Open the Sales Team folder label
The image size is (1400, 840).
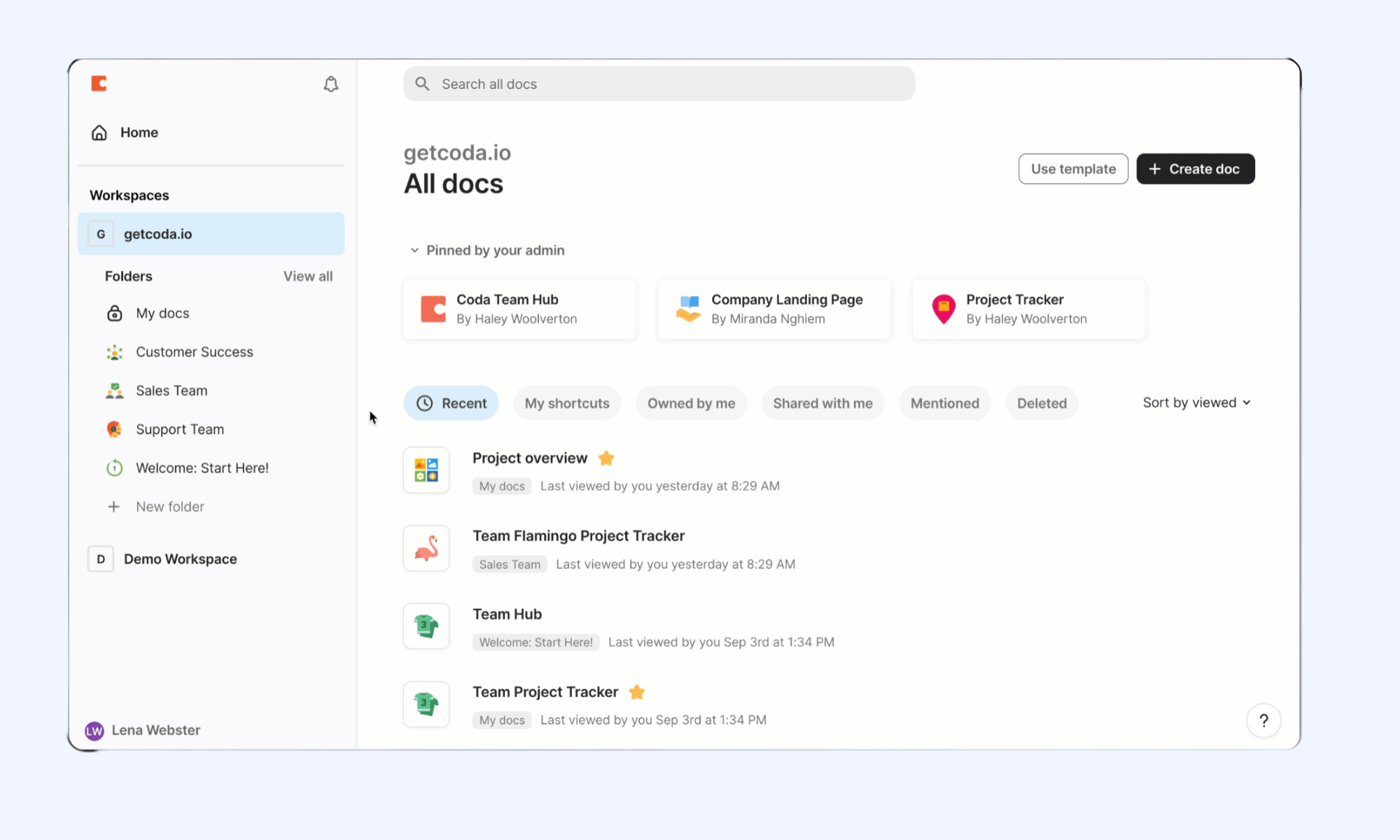pyautogui.click(x=171, y=391)
